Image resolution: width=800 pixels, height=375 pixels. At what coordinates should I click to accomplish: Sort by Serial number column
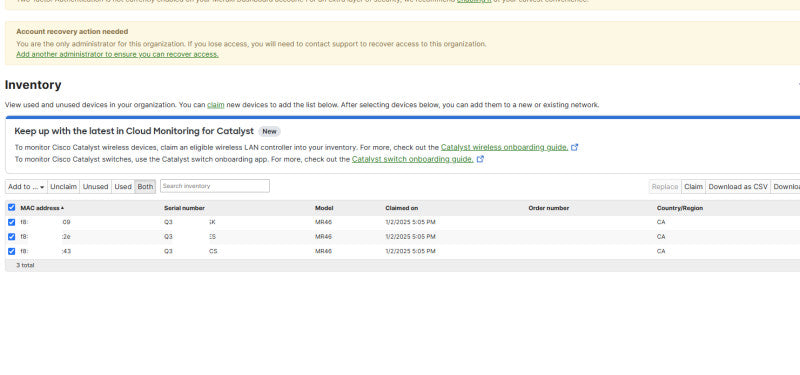tap(184, 208)
